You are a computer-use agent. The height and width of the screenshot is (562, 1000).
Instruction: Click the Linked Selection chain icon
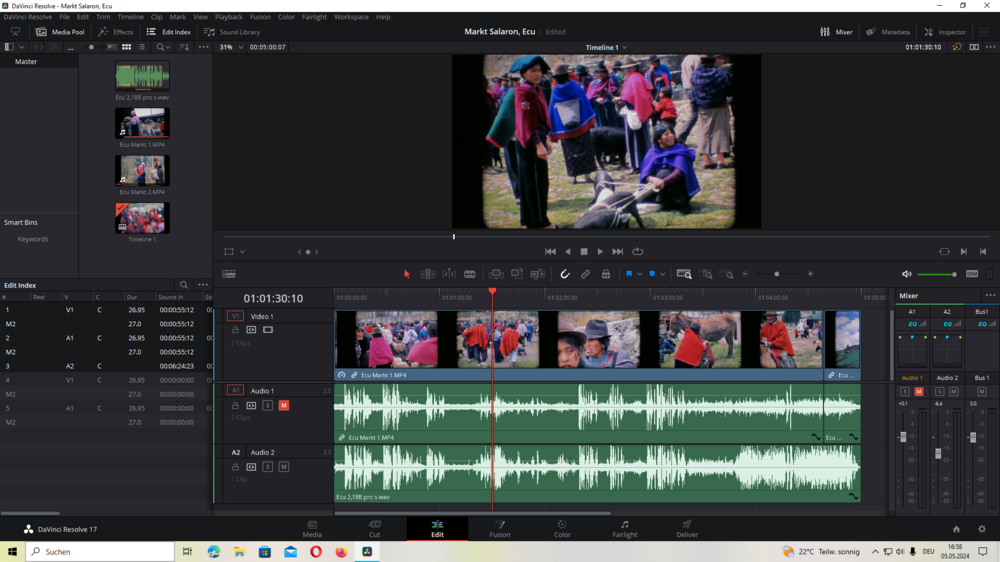(585, 274)
